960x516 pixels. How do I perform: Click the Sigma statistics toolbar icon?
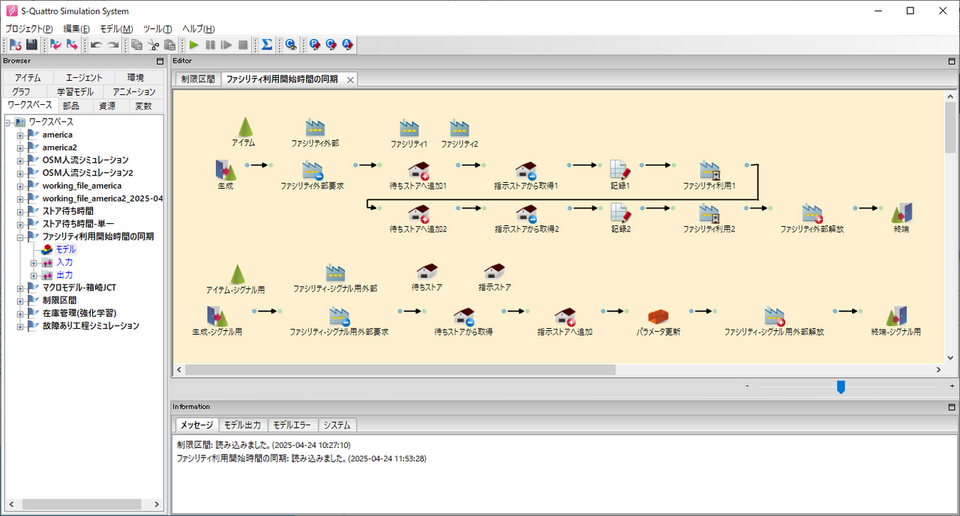[266, 45]
